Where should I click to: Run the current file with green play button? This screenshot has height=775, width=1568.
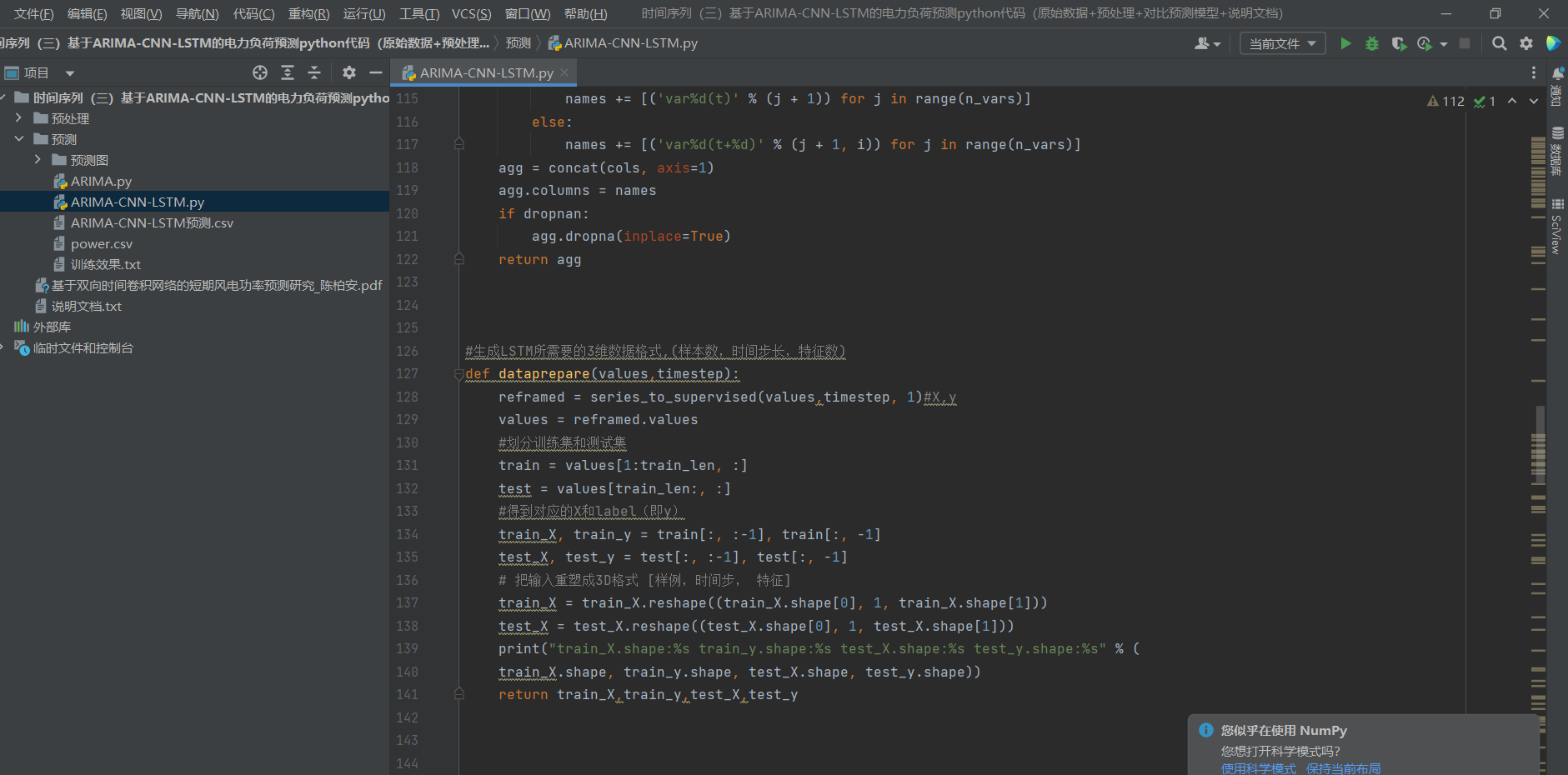(1345, 43)
